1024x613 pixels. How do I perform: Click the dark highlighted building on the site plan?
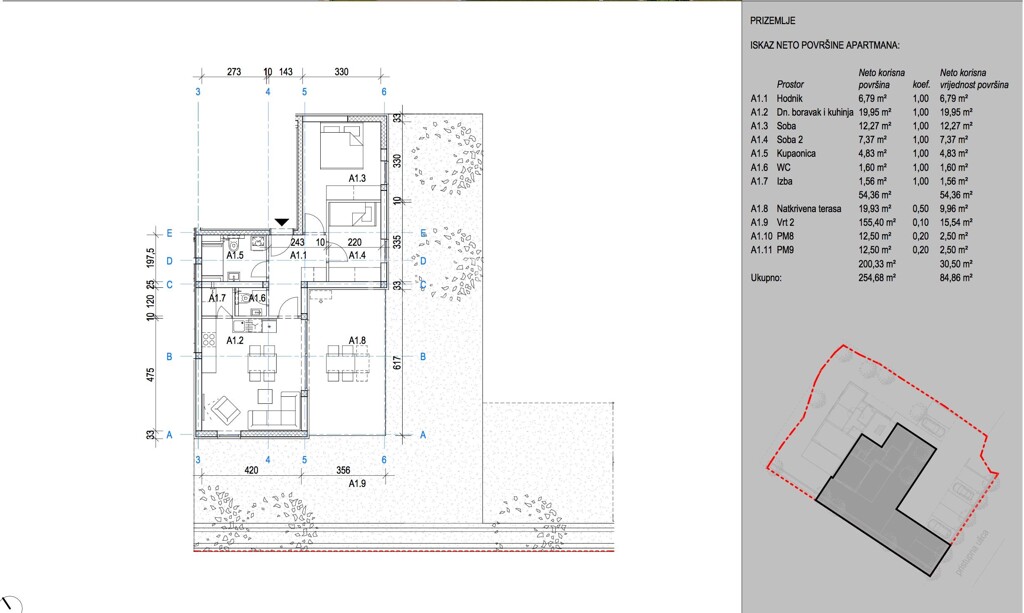tap(884, 500)
